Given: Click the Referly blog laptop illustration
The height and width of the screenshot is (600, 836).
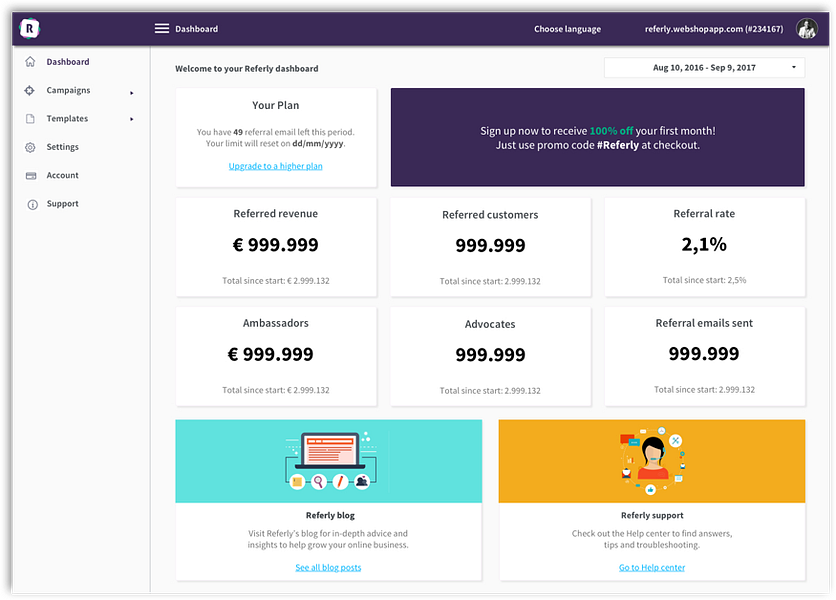Looking at the screenshot, I should click(331, 461).
